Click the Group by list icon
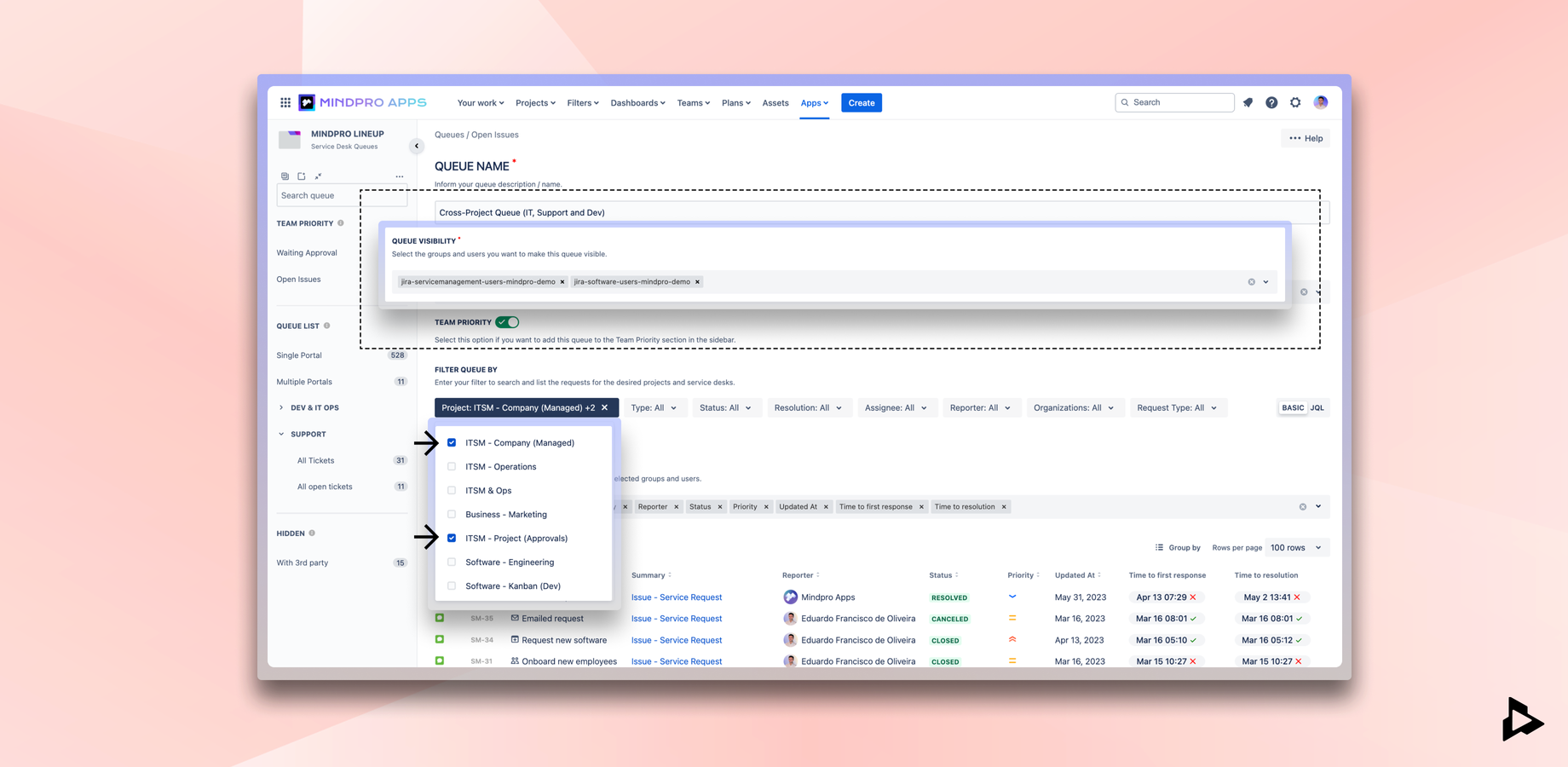The height and width of the screenshot is (767, 1568). pos(1159,547)
